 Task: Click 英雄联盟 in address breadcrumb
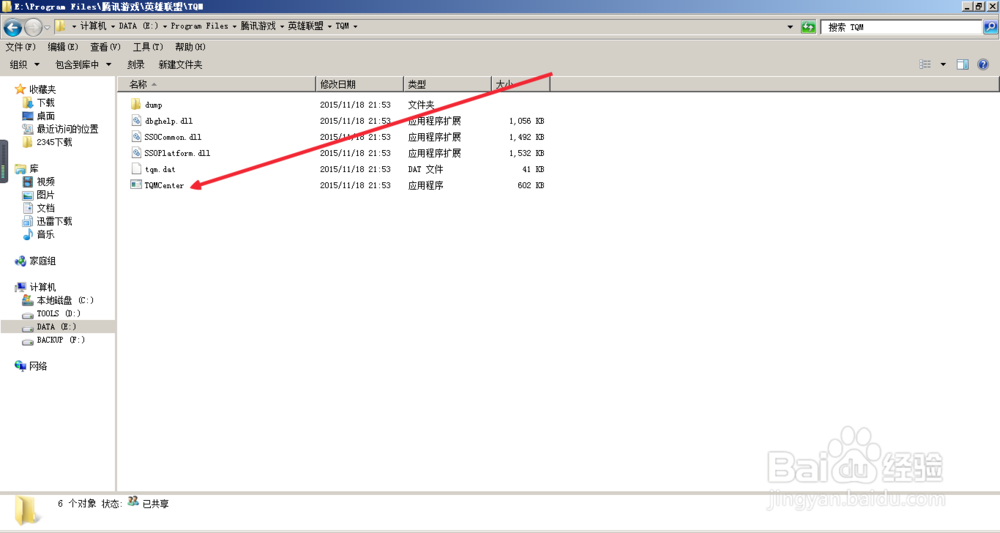click(x=305, y=26)
